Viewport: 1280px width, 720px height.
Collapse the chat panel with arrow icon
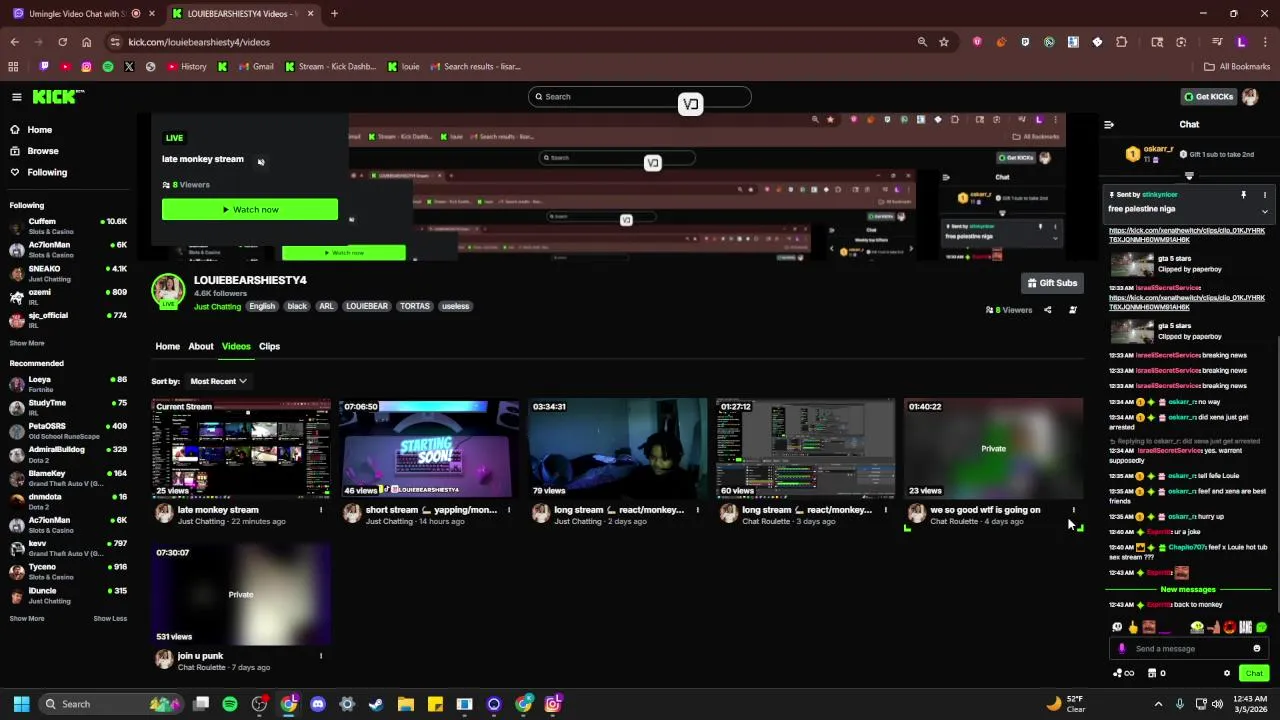pyautogui.click(x=1108, y=125)
